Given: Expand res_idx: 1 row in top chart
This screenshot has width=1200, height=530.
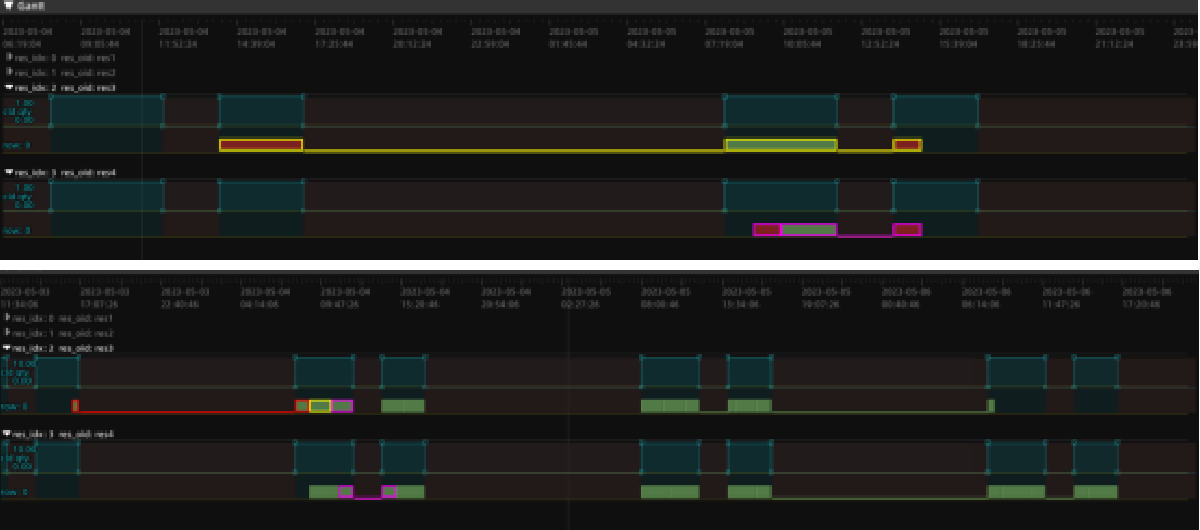Looking at the screenshot, I should pos(10,73).
